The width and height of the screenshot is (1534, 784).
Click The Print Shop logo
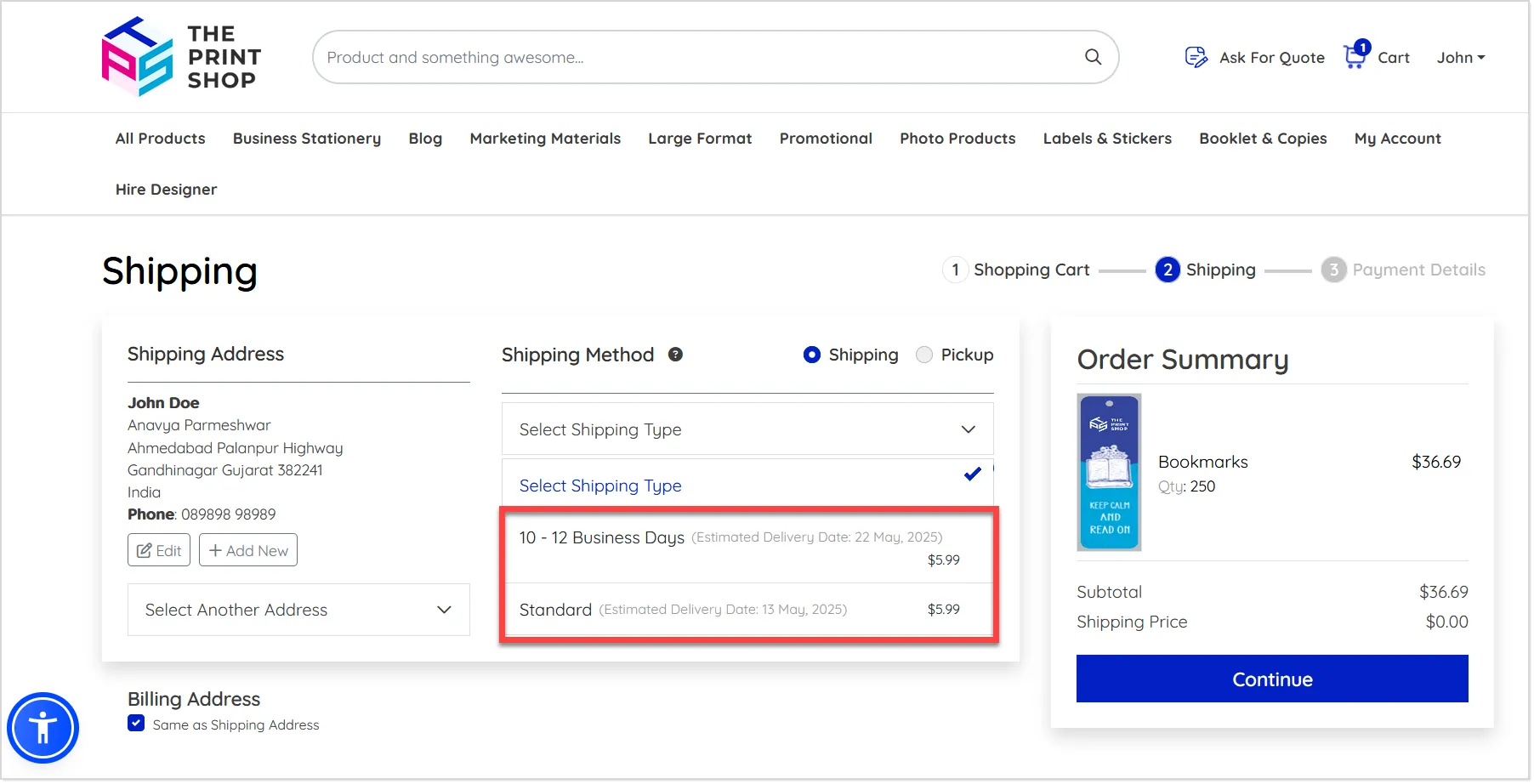click(182, 57)
